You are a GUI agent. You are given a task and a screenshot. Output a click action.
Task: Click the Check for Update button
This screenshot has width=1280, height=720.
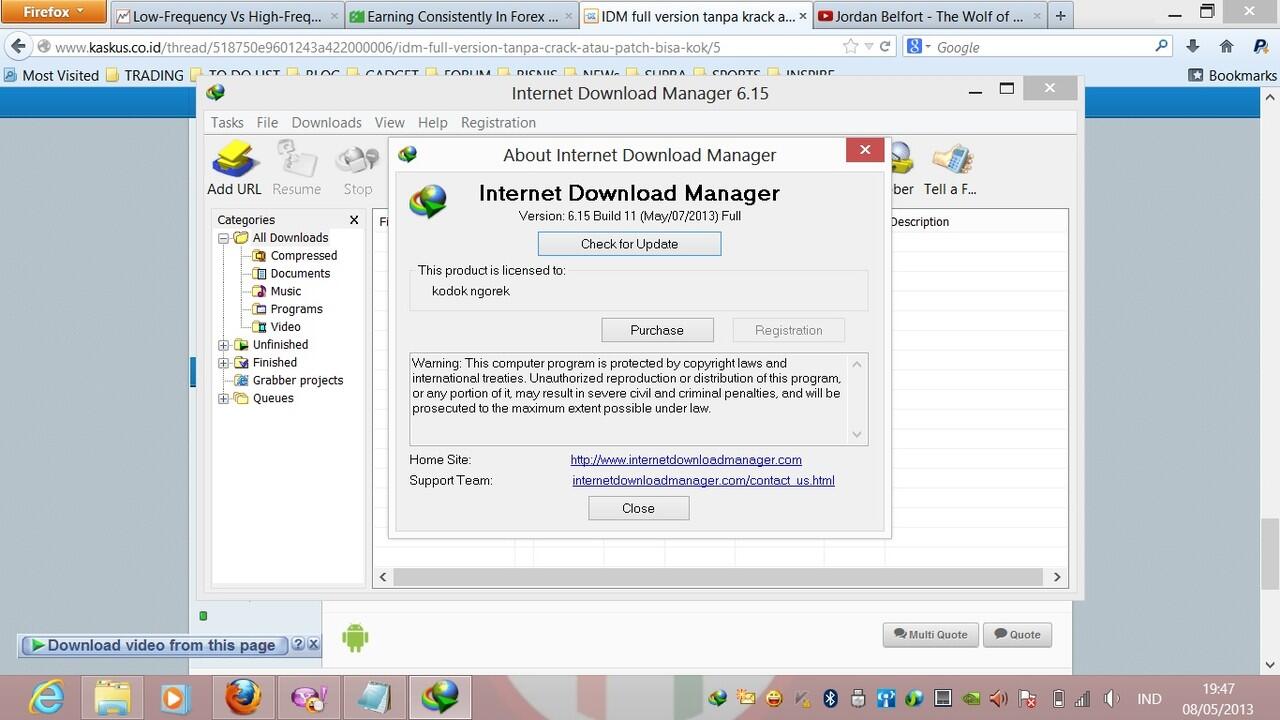(x=629, y=244)
